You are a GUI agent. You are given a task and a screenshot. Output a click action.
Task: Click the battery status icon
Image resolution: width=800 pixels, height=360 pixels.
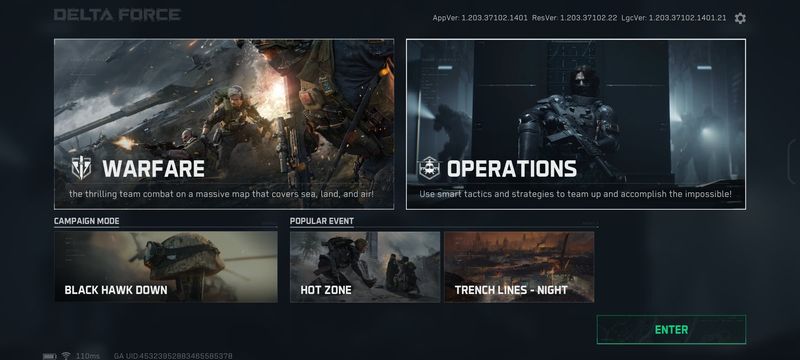point(50,356)
